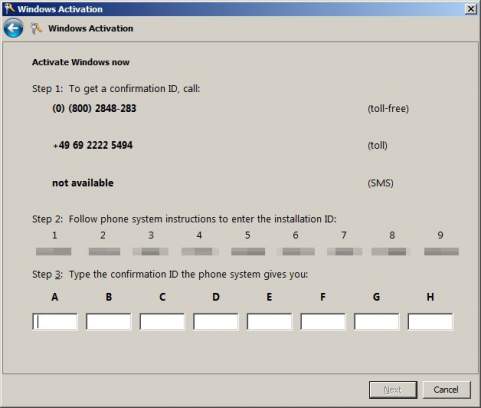481x408 pixels.
Task: Focus confirmation ID field H
Action: [x=430, y=322]
